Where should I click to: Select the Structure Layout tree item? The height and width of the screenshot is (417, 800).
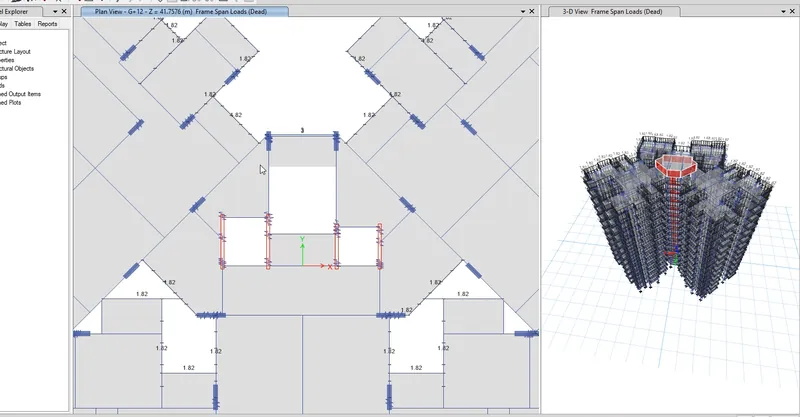[x=15, y=52]
